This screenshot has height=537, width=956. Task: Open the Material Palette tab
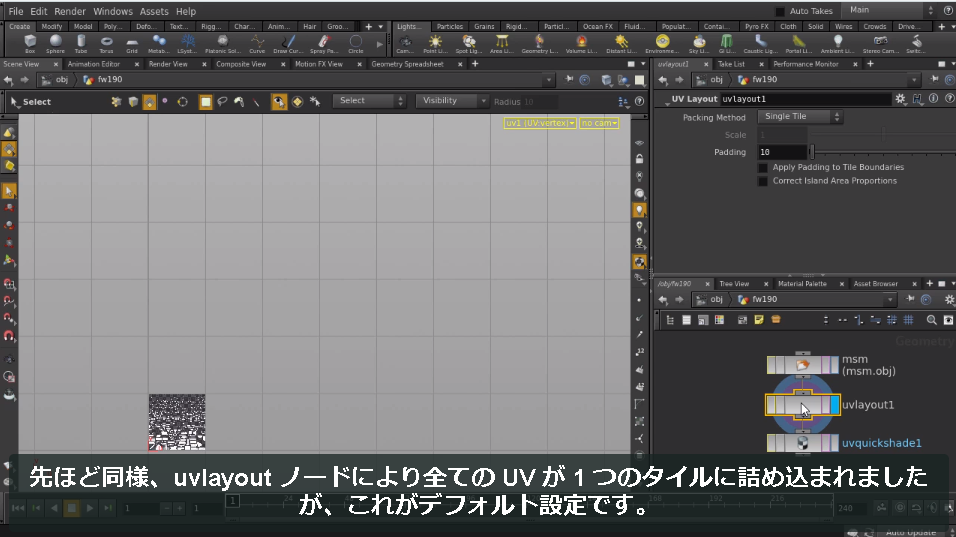(x=802, y=284)
